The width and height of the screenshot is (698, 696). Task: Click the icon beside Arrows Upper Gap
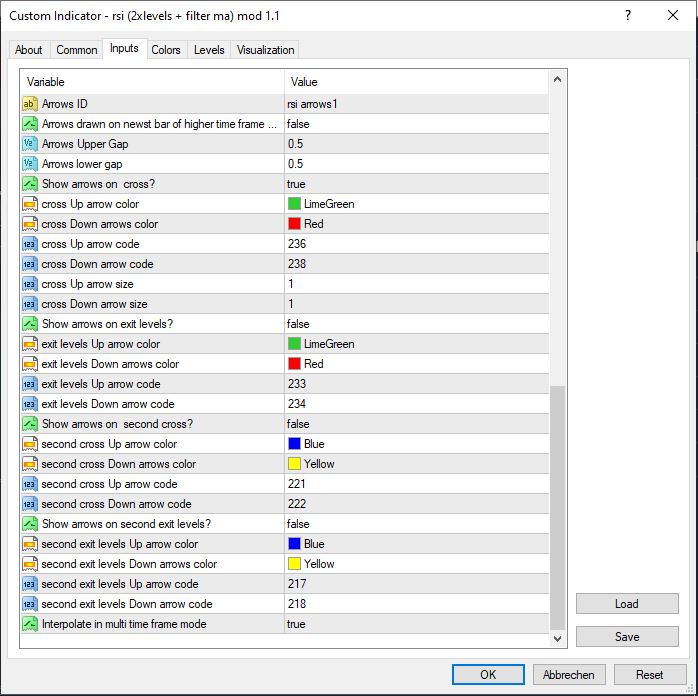click(30, 144)
